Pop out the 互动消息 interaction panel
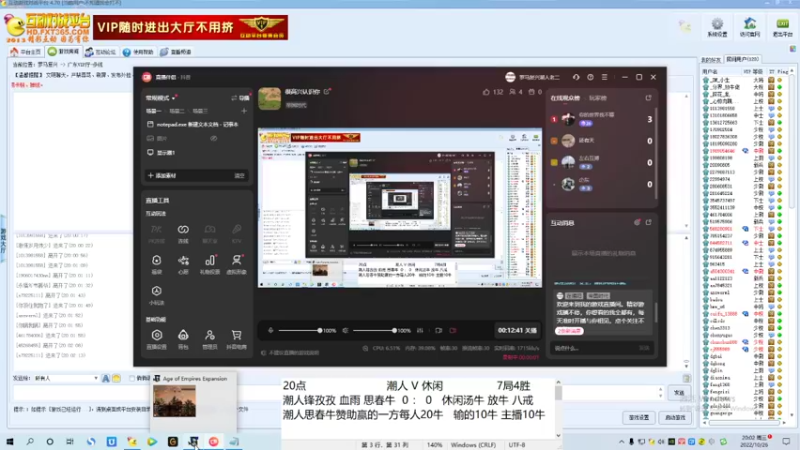This screenshot has width=800, height=450. [x=648, y=222]
